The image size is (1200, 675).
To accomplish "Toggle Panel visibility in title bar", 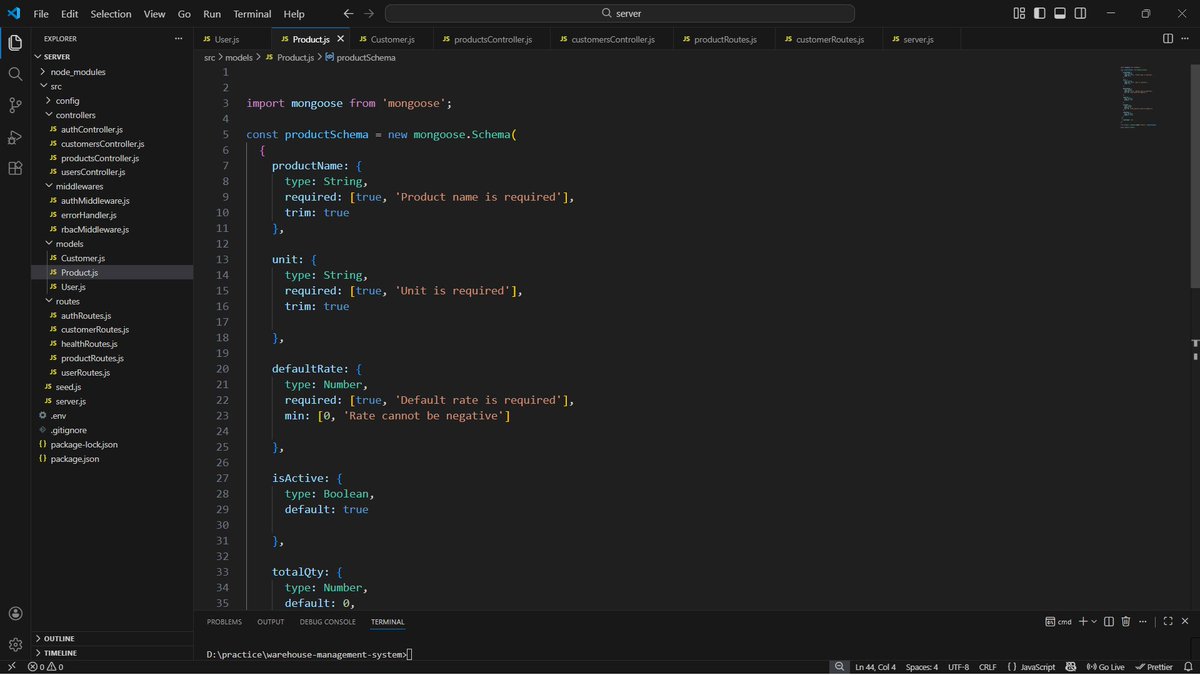I will [1060, 13].
